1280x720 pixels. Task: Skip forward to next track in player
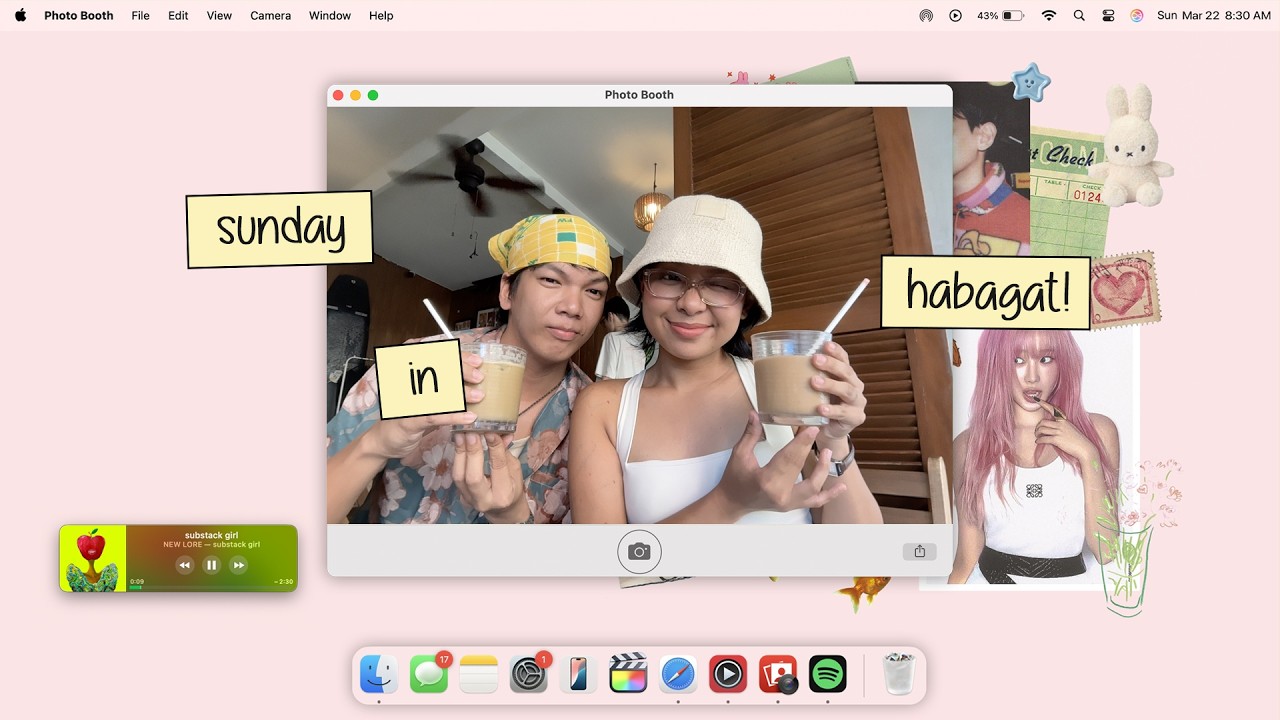pyautogui.click(x=238, y=565)
